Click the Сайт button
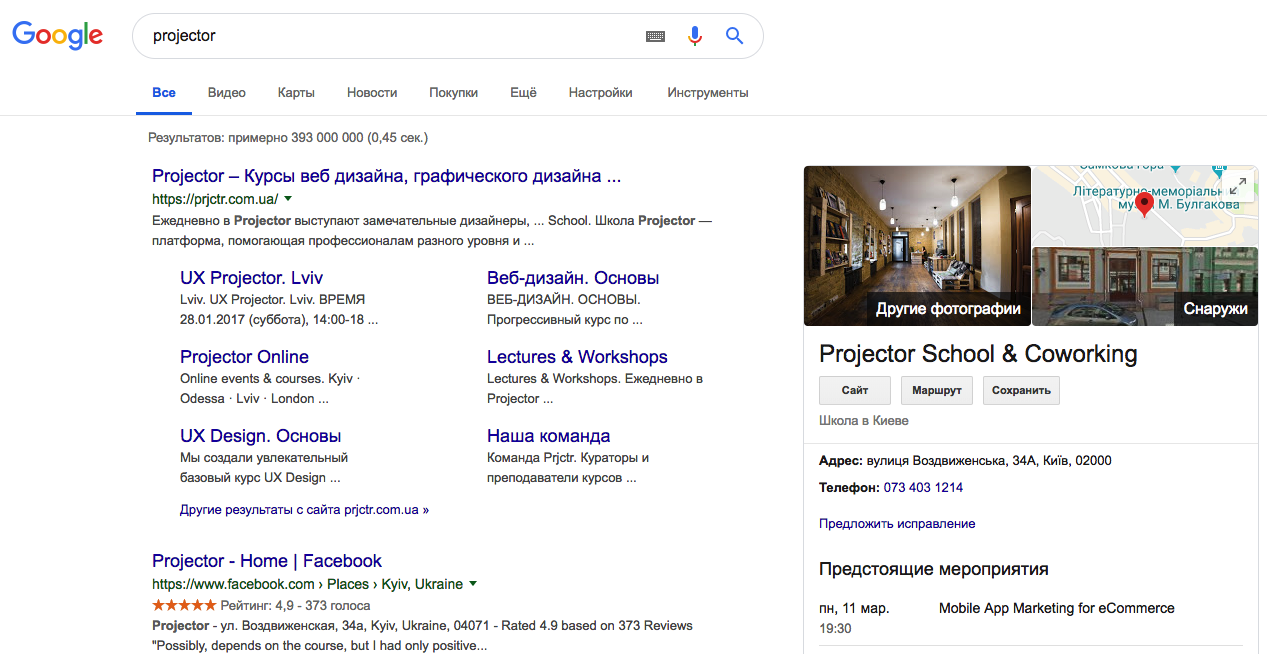This screenshot has height=654, width=1267. pyautogui.click(x=855, y=390)
